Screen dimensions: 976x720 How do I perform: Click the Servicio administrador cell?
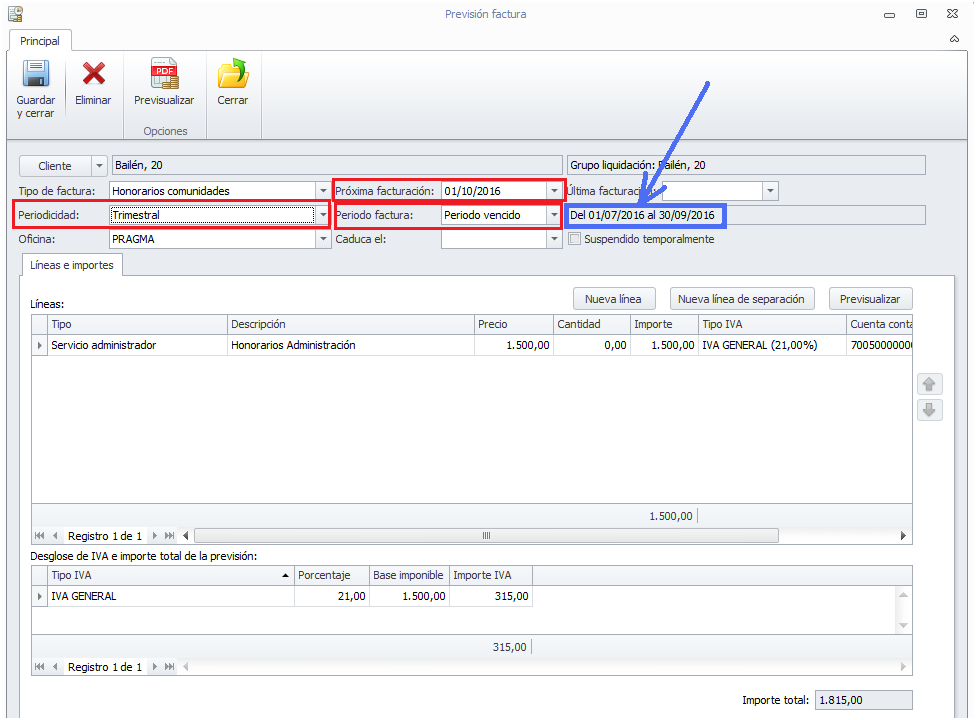137,345
